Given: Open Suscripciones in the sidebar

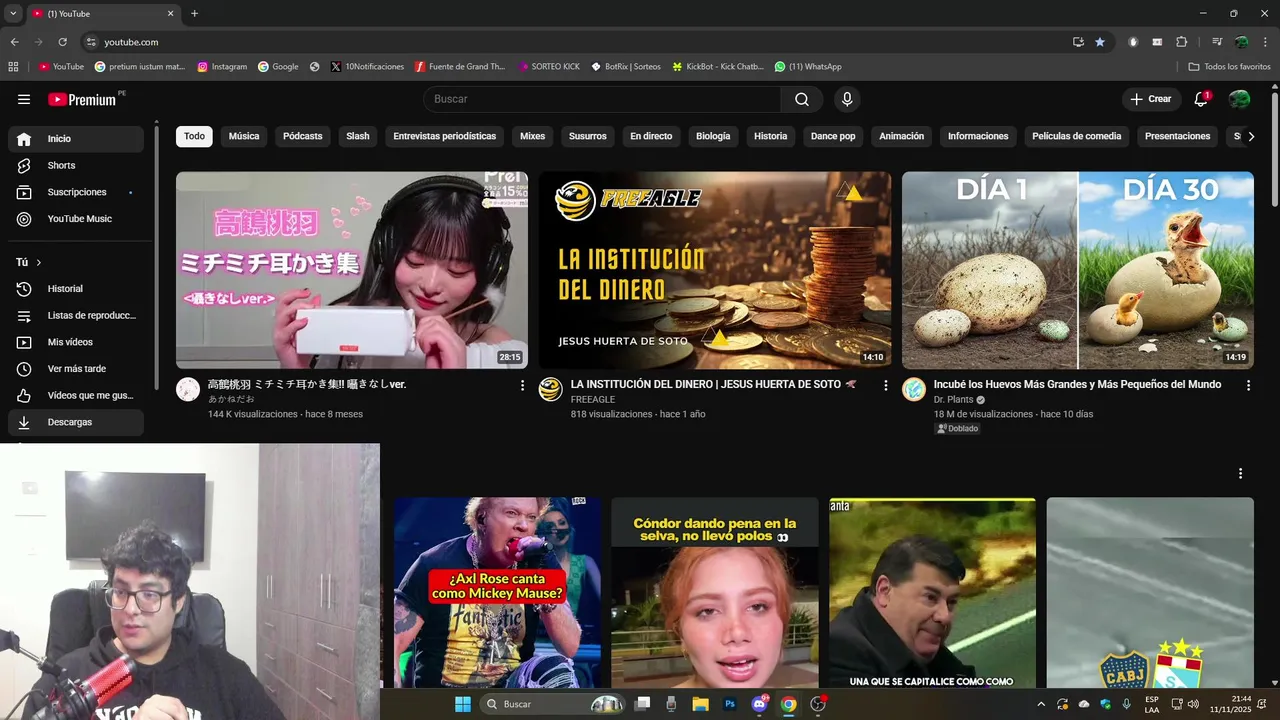Looking at the screenshot, I should [76, 192].
